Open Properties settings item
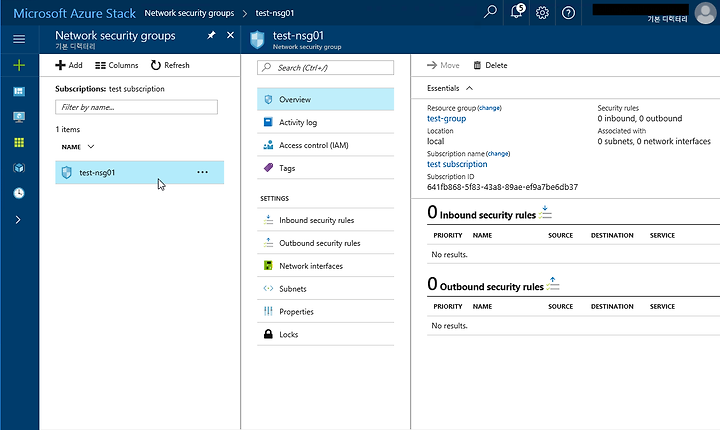 point(326,311)
